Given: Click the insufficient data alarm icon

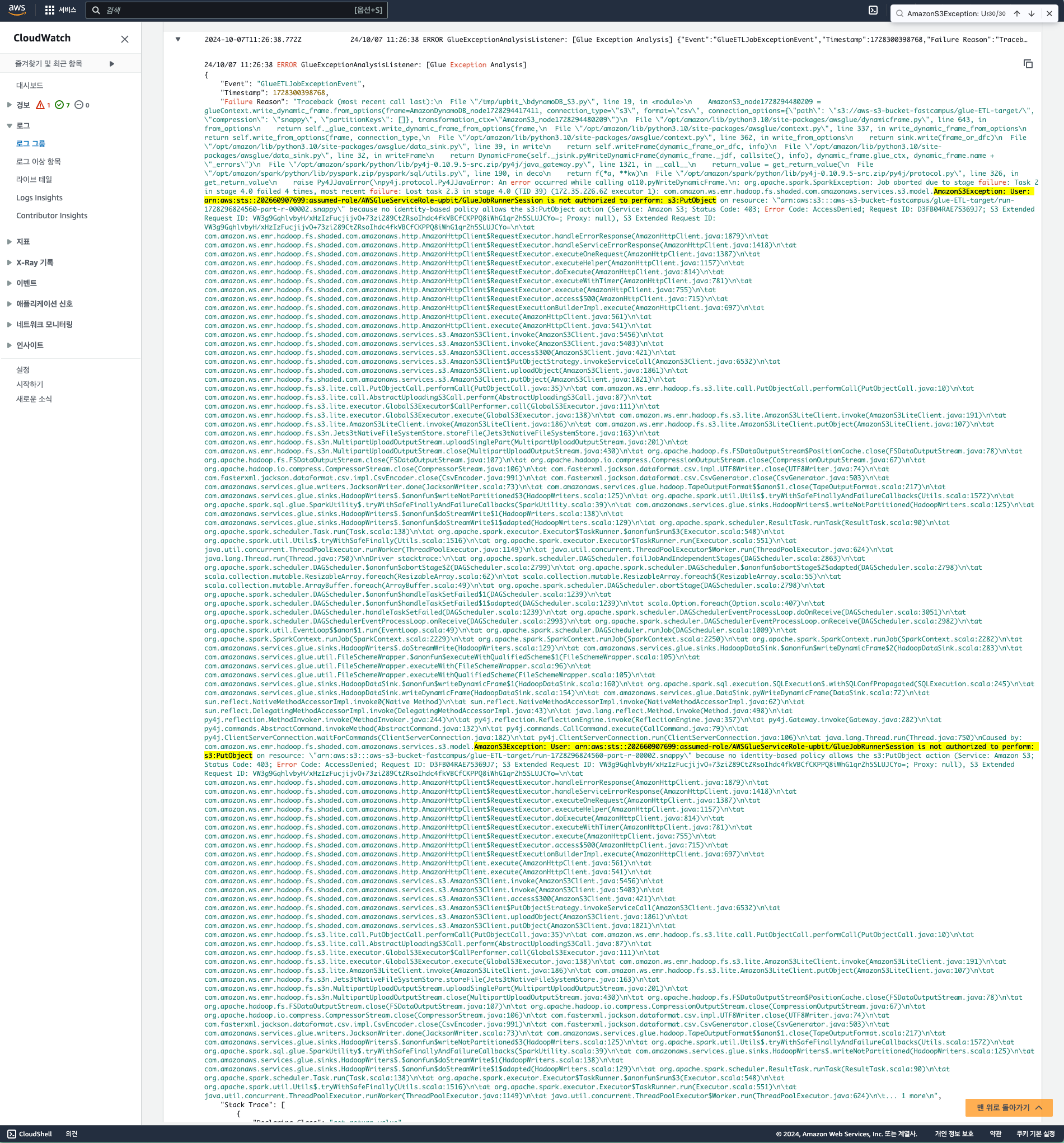Looking at the screenshot, I should [x=79, y=105].
